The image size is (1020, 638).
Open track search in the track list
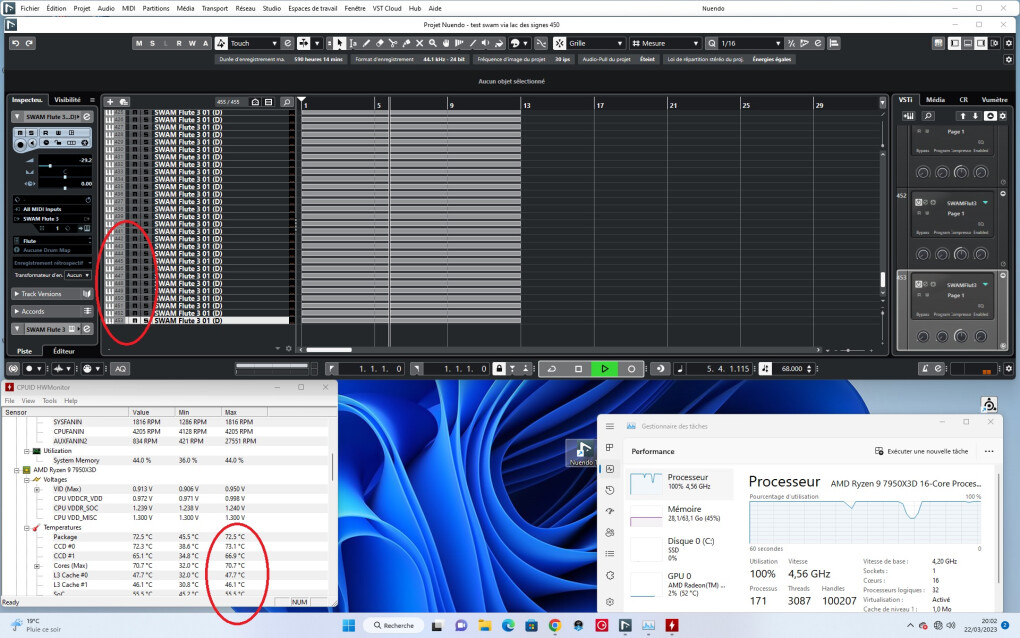point(286,102)
